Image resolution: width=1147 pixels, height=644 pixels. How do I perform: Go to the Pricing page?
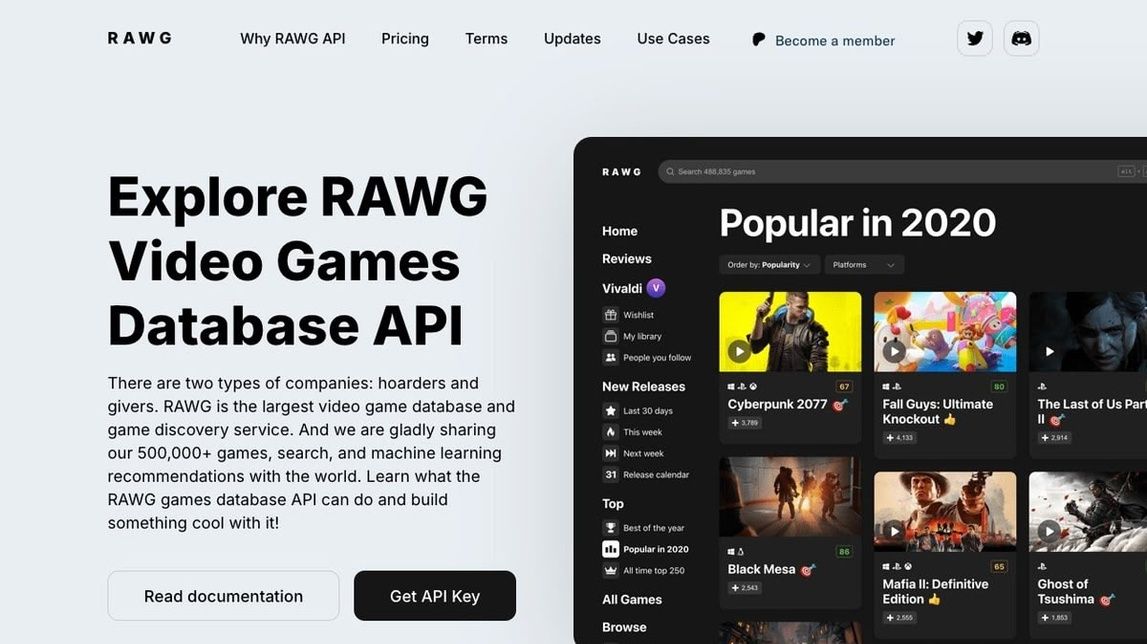[405, 39]
